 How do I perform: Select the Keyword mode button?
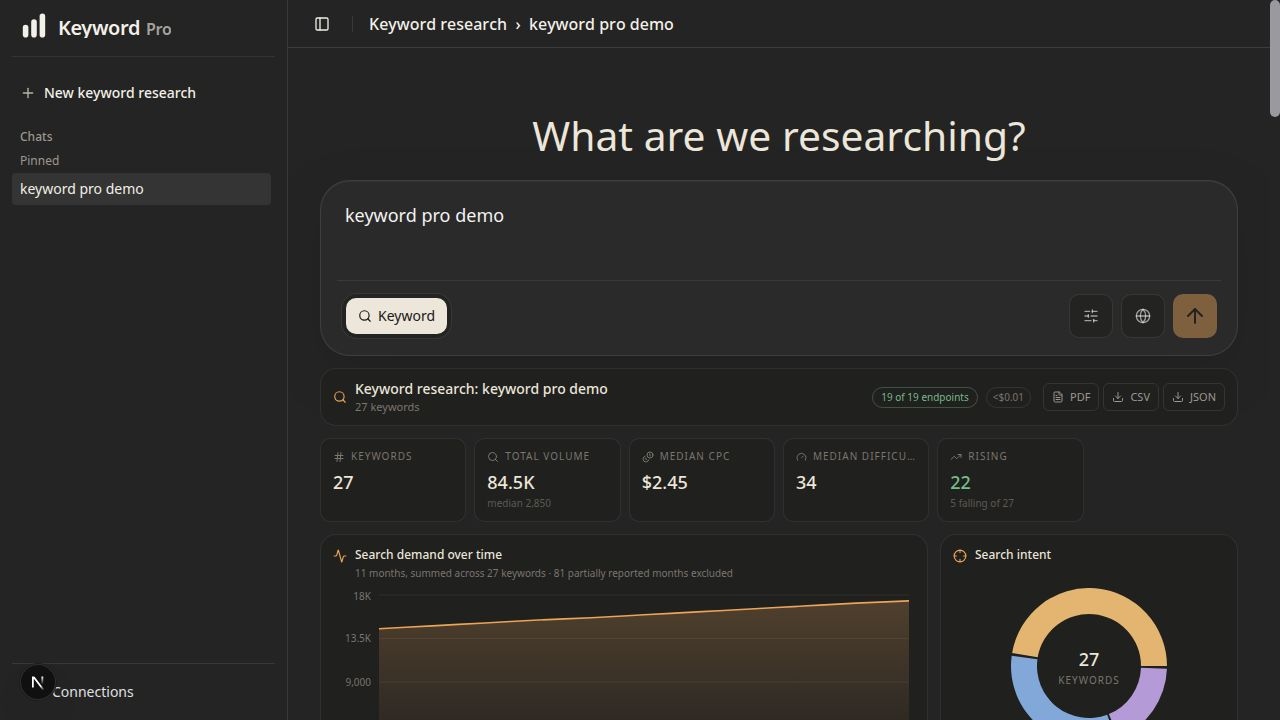[x=397, y=316]
